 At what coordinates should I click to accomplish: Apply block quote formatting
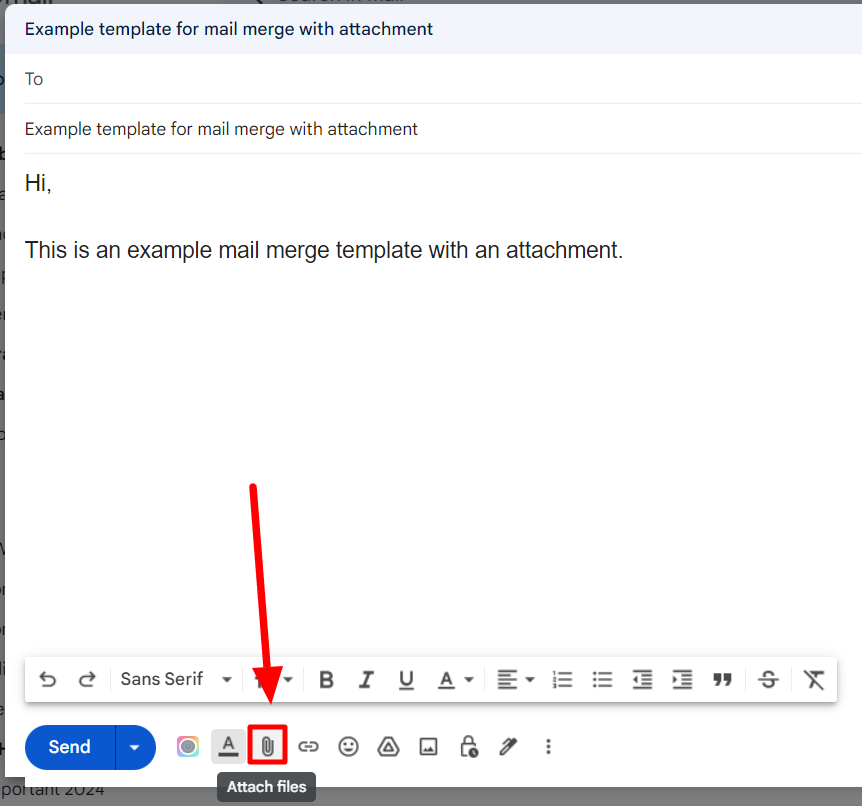click(722, 680)
